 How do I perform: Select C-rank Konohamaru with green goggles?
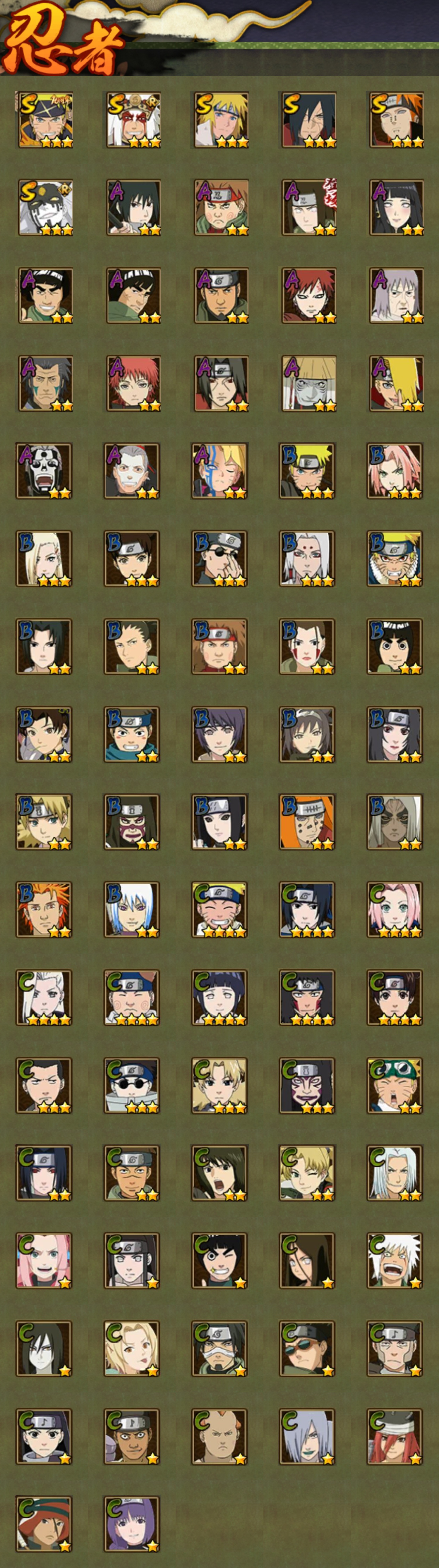pos(395,1085)
